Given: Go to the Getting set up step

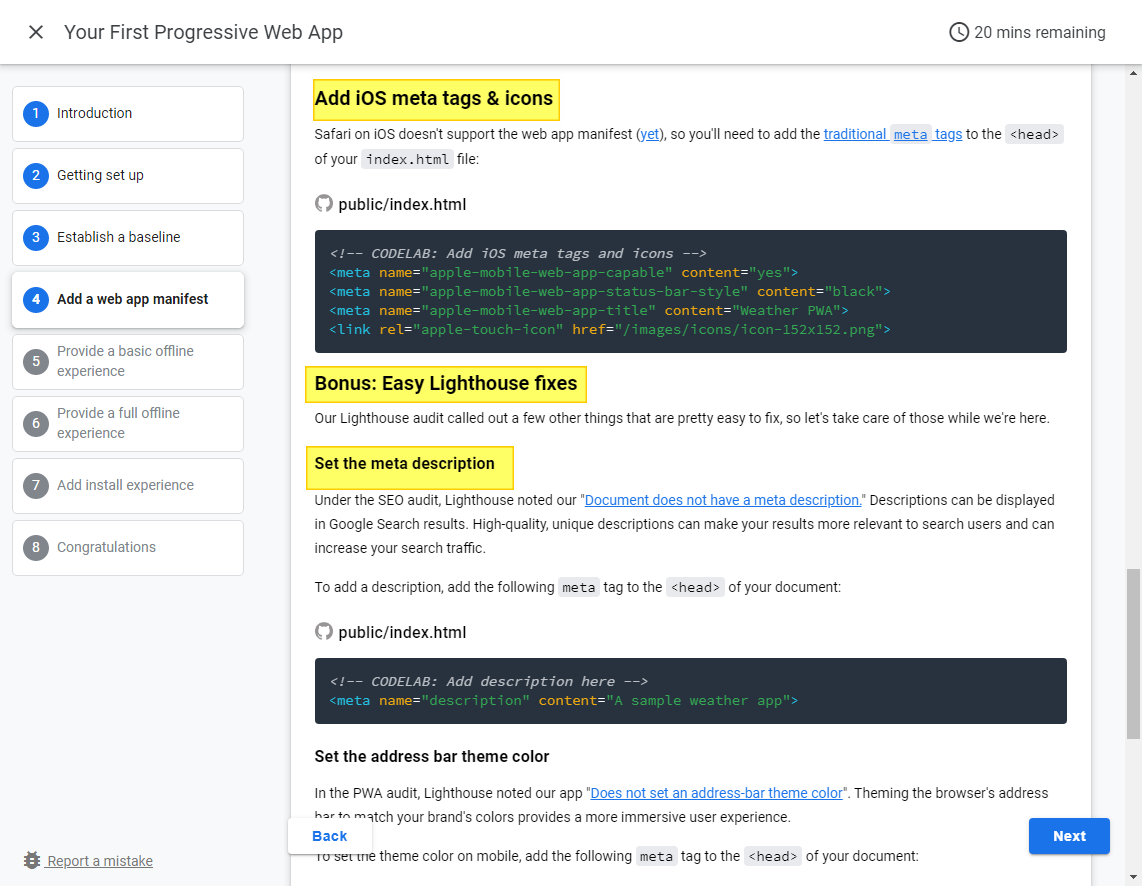Looking at the screenshot, I should (127, 175).
